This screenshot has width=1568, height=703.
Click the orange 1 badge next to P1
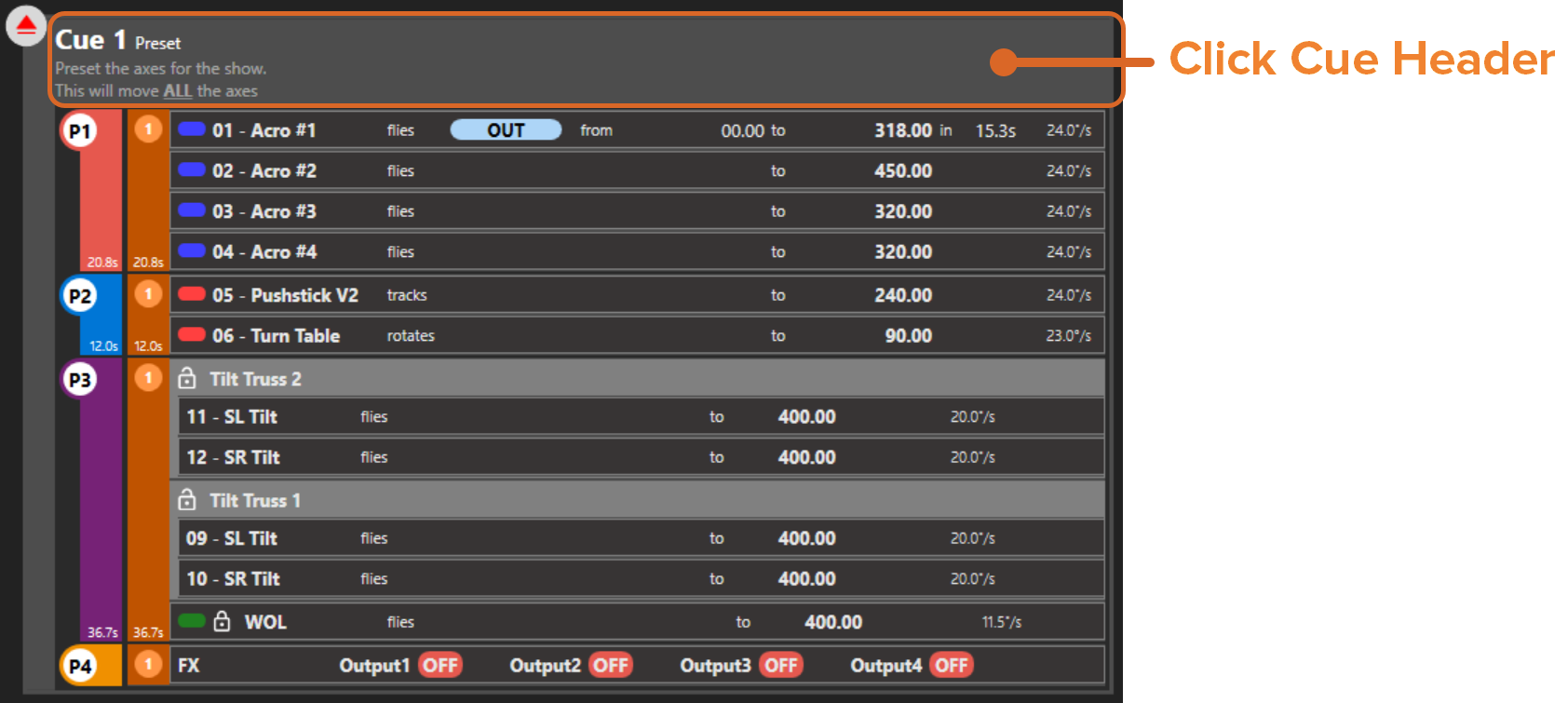(148, 128)
